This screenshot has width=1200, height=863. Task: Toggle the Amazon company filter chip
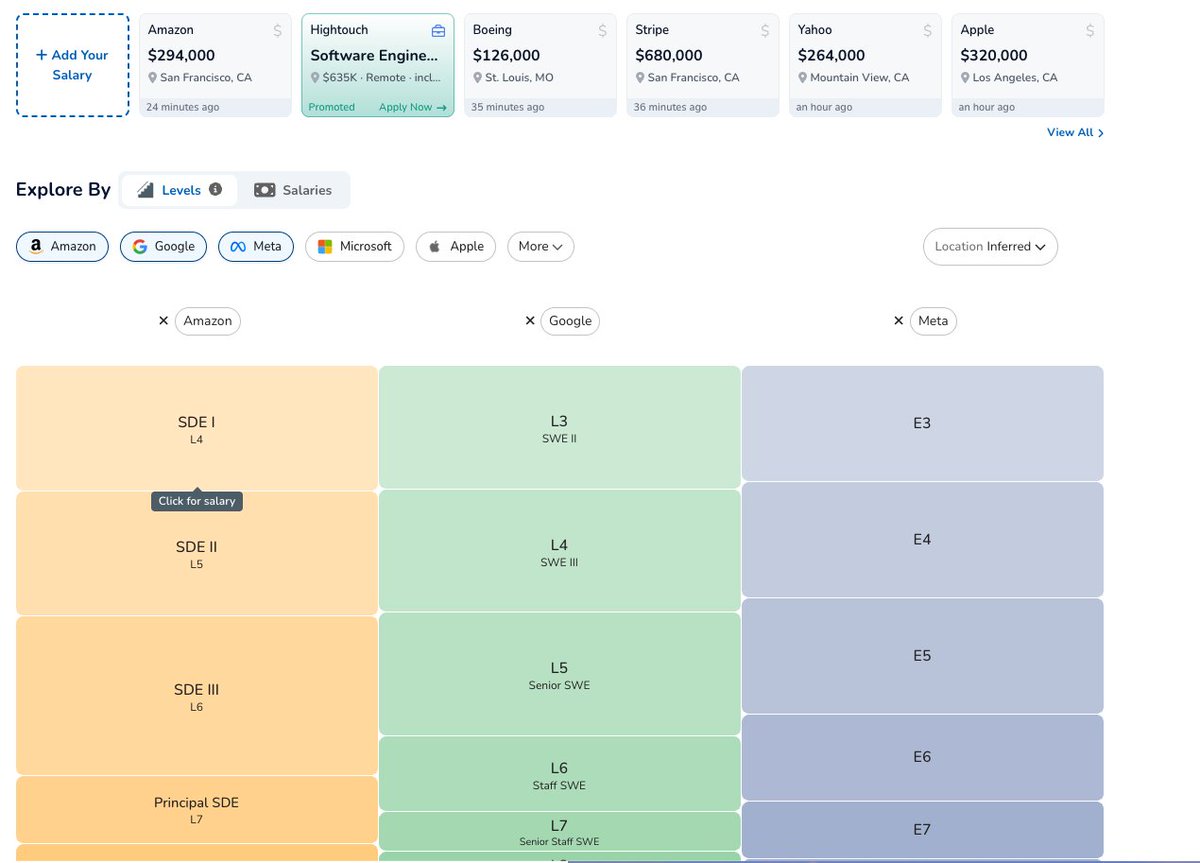point(62,246)
